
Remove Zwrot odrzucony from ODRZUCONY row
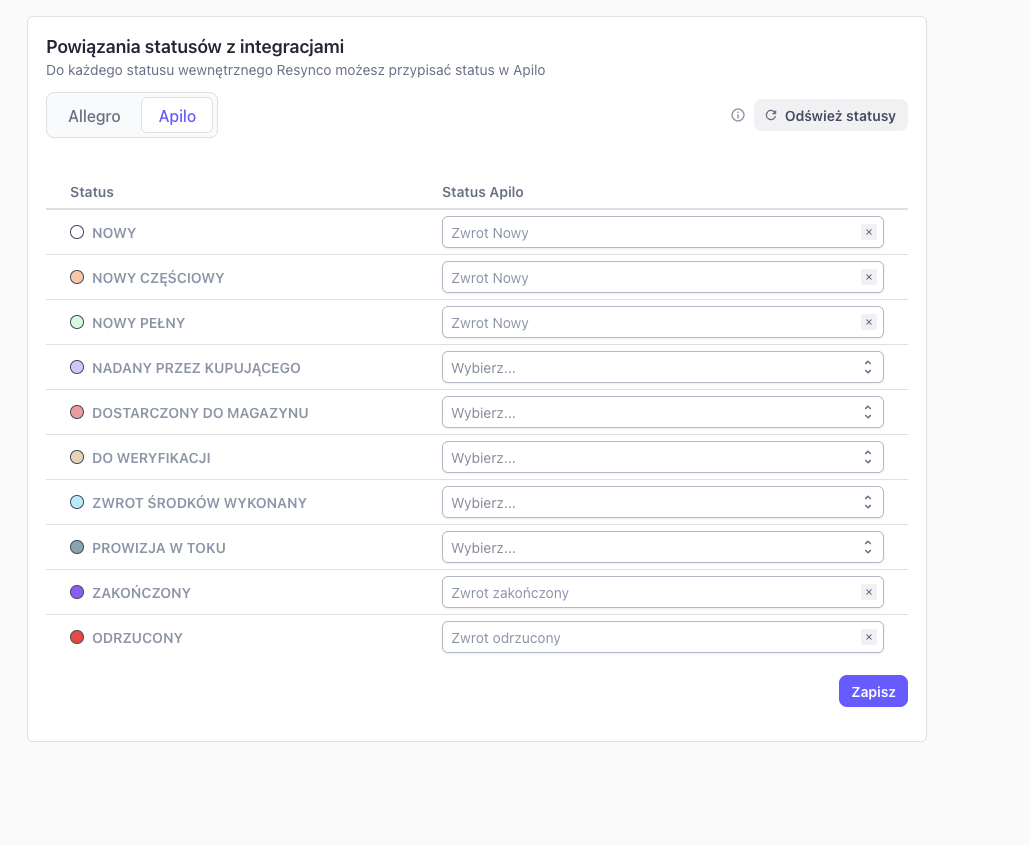pos(868,637)
